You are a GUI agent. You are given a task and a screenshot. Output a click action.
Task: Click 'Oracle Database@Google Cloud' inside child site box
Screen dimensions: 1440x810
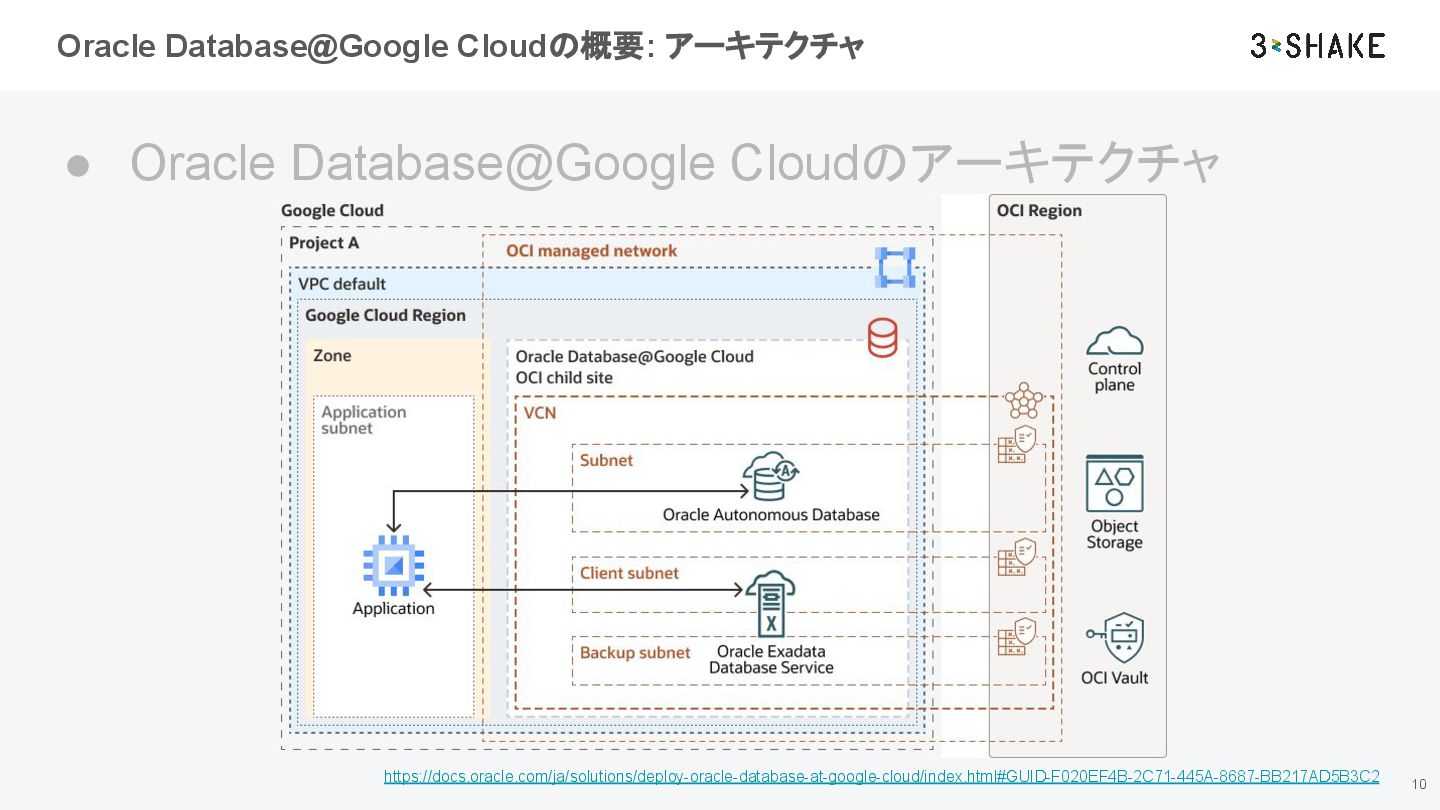pos(634,356)
